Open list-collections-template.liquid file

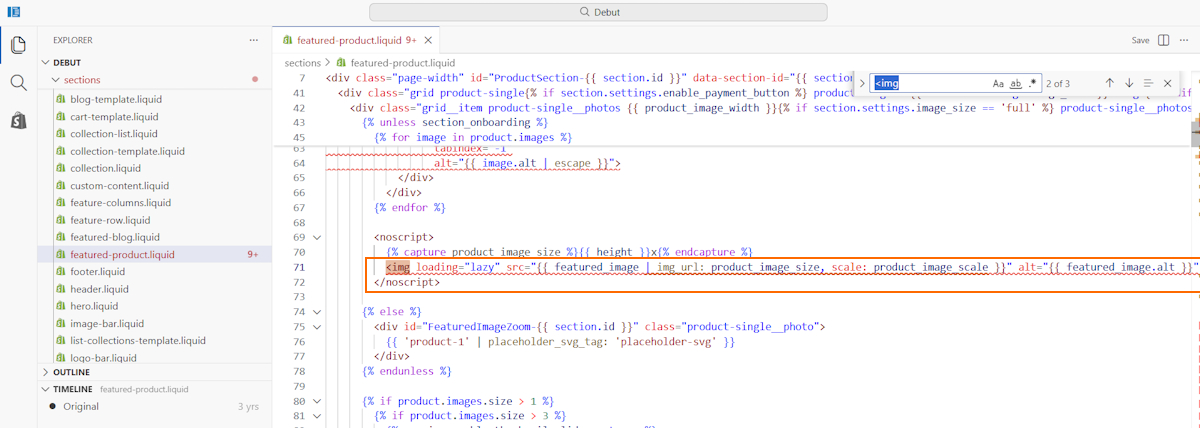click(x=138, y=340)
